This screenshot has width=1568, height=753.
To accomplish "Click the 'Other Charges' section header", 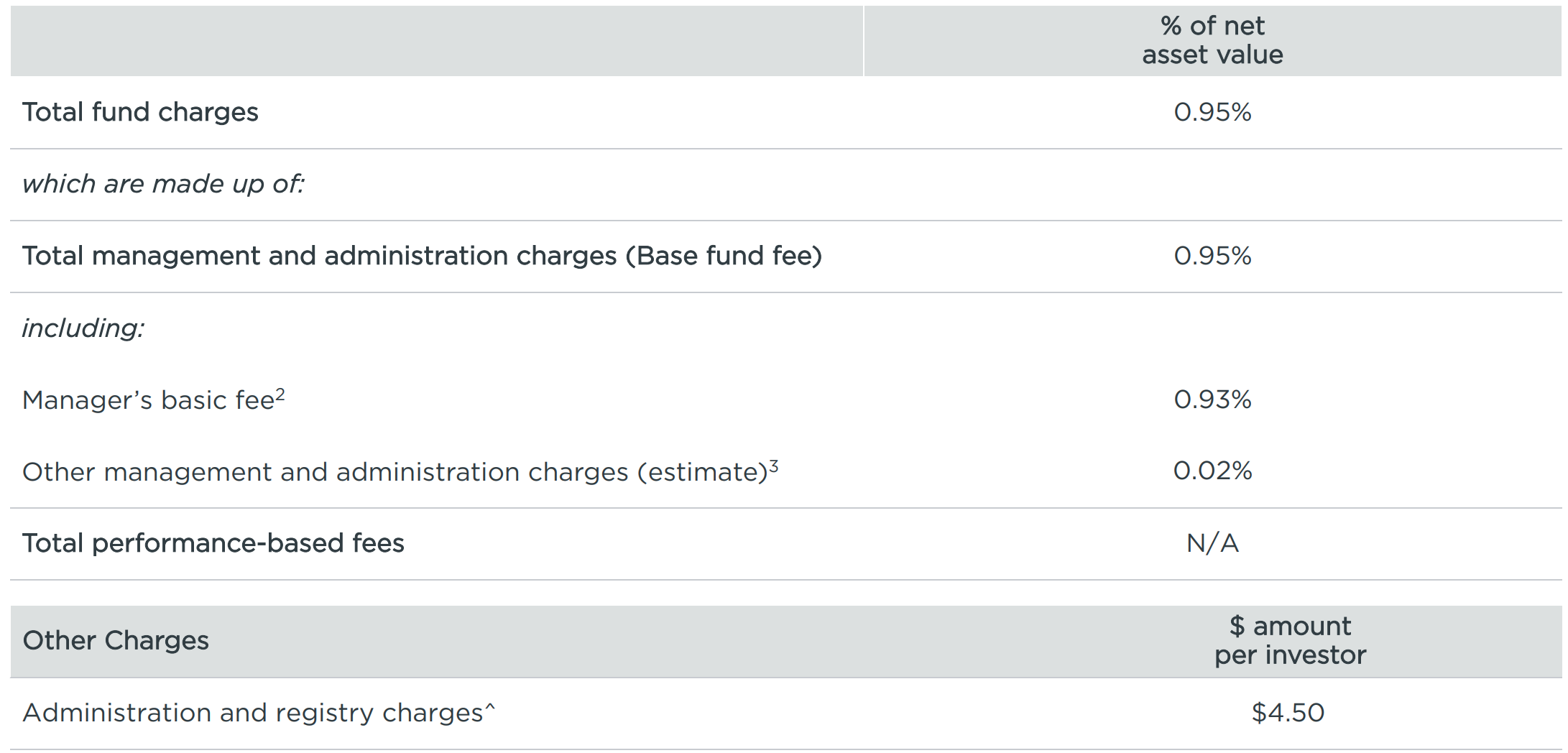I will [116, 640].
